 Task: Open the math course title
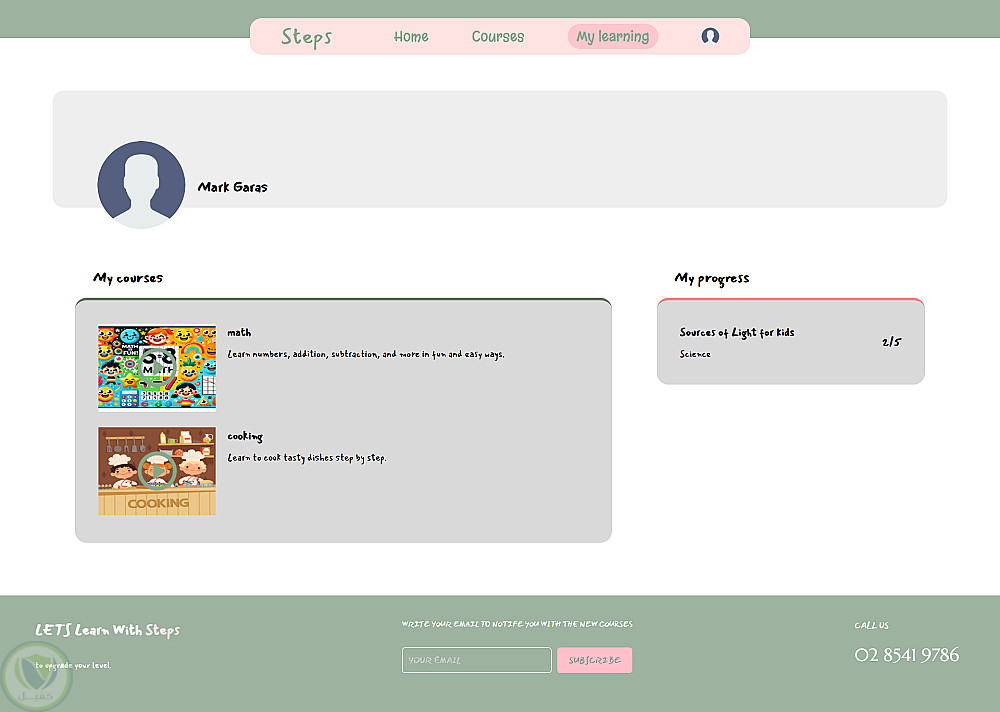pos(239,332)
